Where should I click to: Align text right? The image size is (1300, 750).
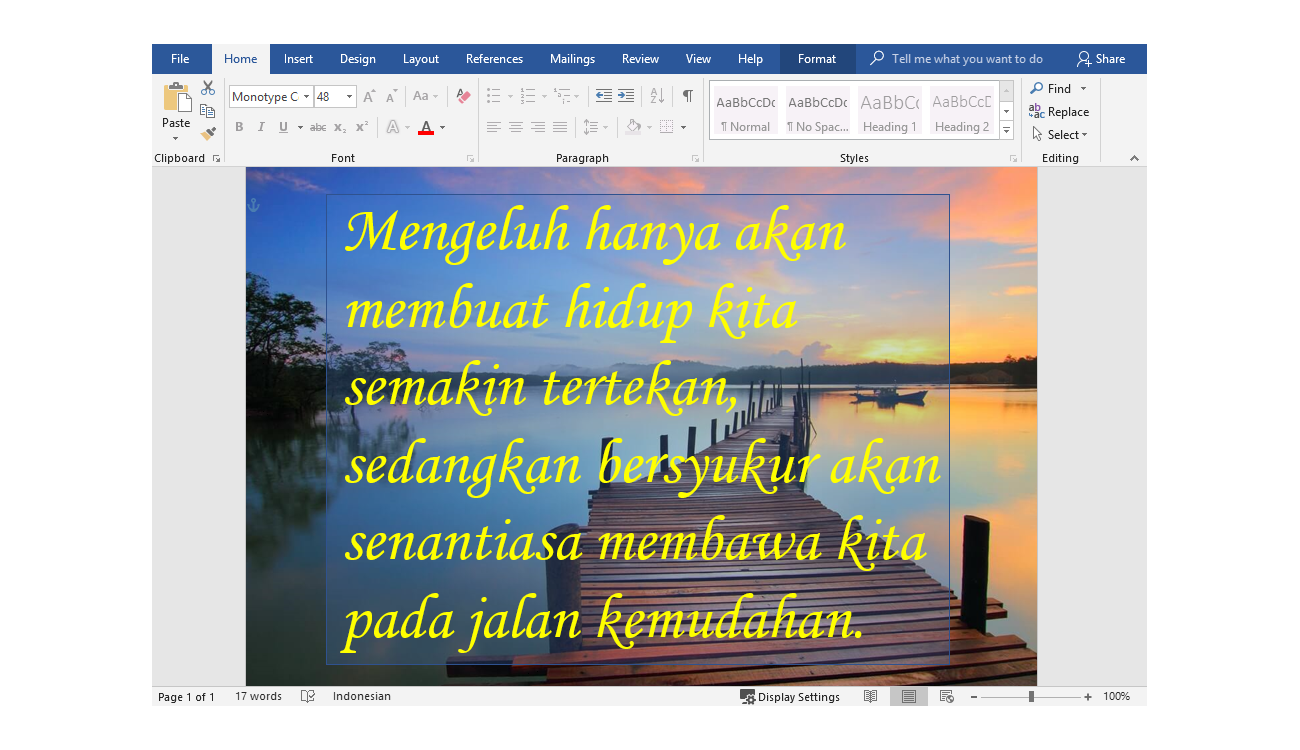click(538, 127)
